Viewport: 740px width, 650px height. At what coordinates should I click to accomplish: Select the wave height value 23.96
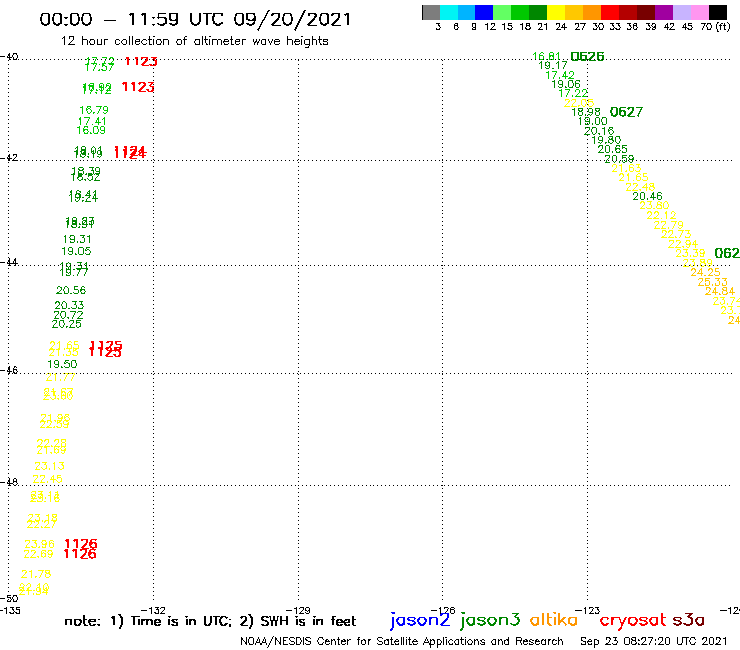point(40,544)
